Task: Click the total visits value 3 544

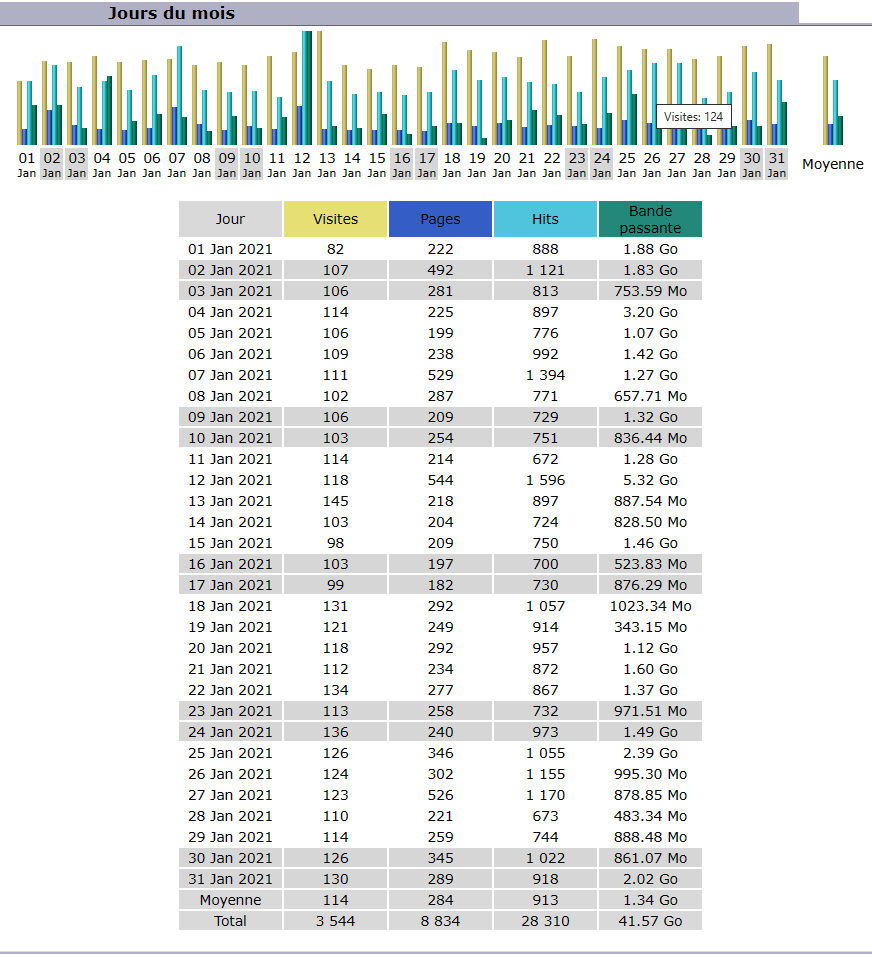Action: click(336, 921)
